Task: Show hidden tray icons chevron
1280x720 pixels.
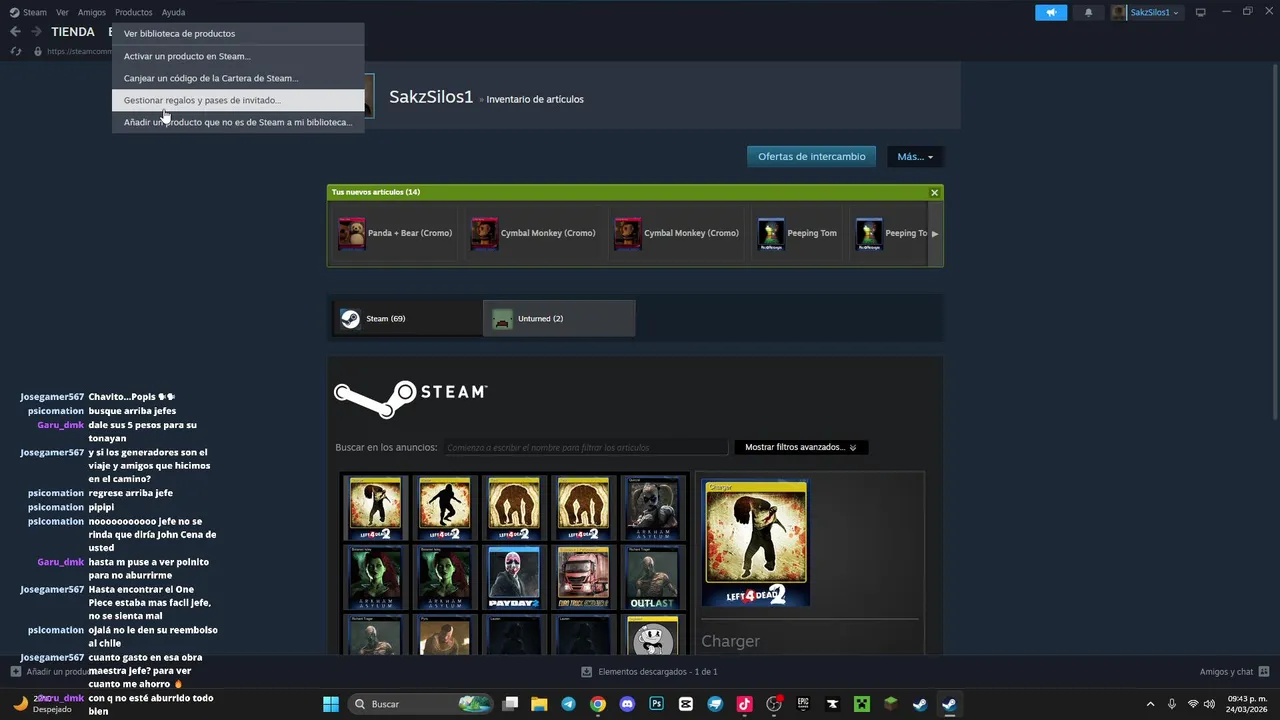Action: tap(1150, 704)
